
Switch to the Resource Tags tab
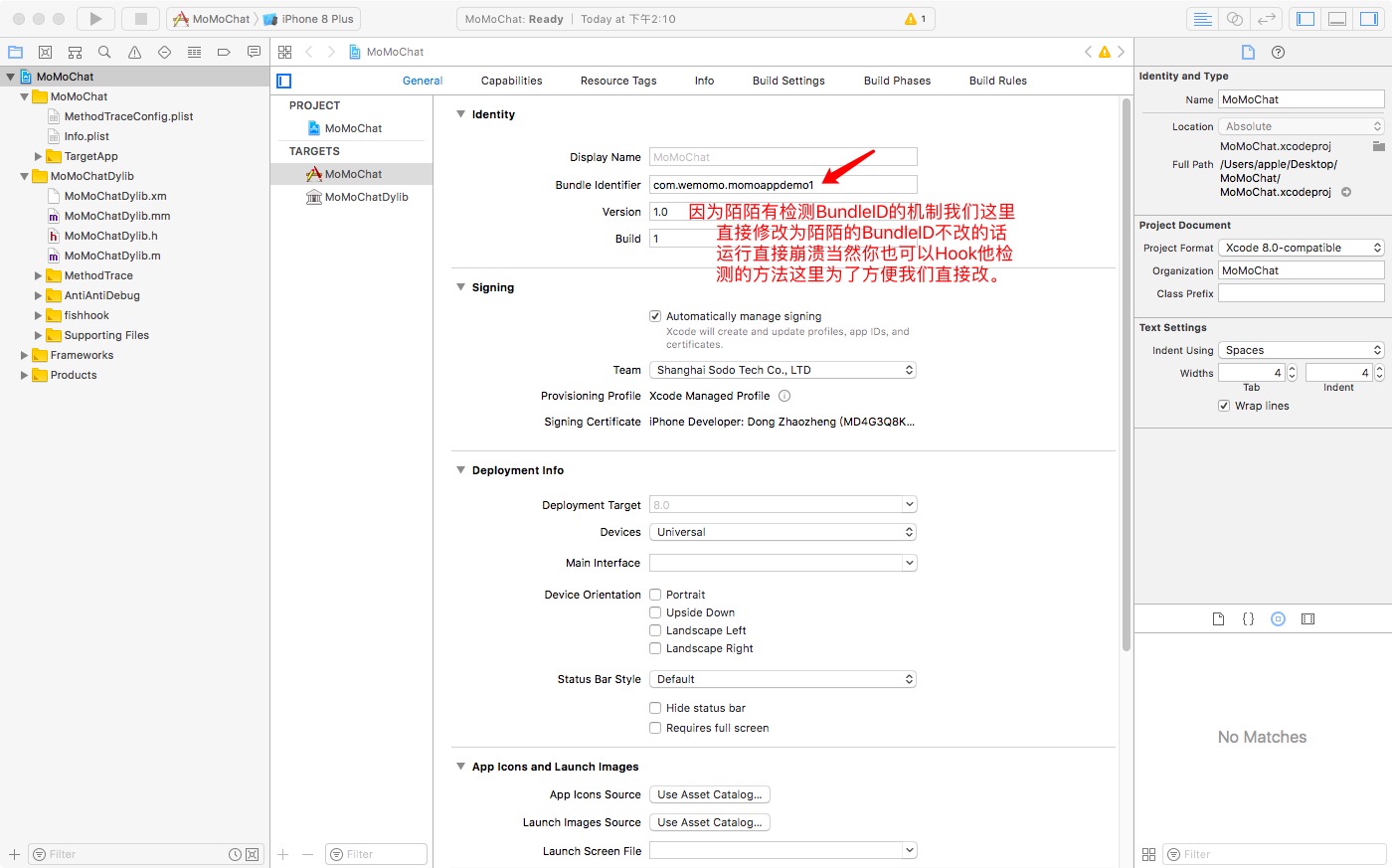coord(618,81)
